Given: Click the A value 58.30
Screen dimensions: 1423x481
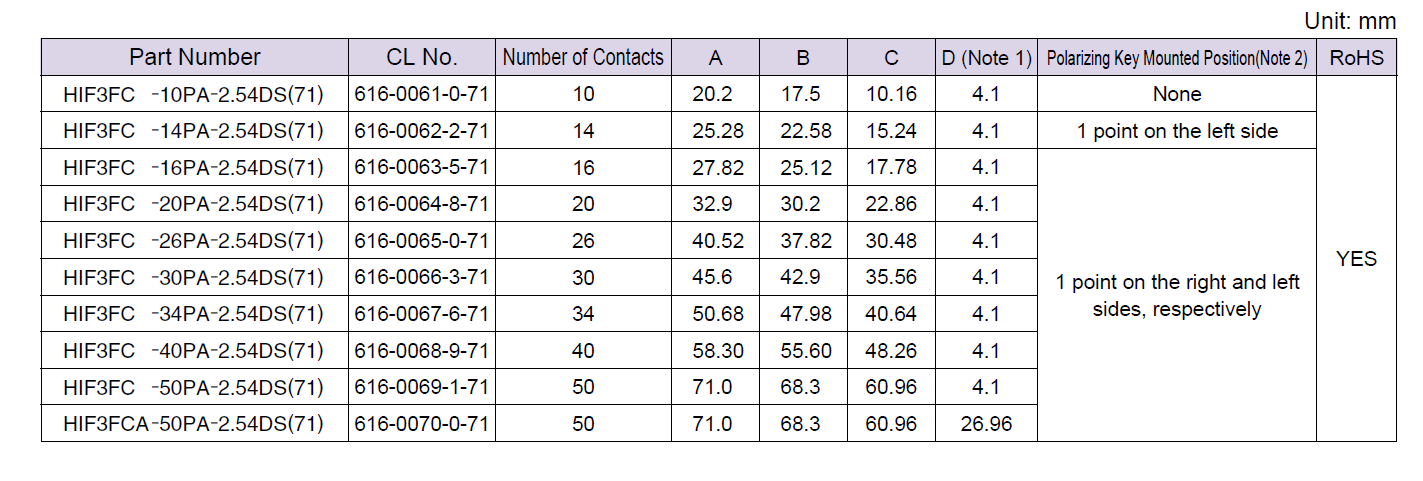Looking at the screenshot, I should coord(718,351).
